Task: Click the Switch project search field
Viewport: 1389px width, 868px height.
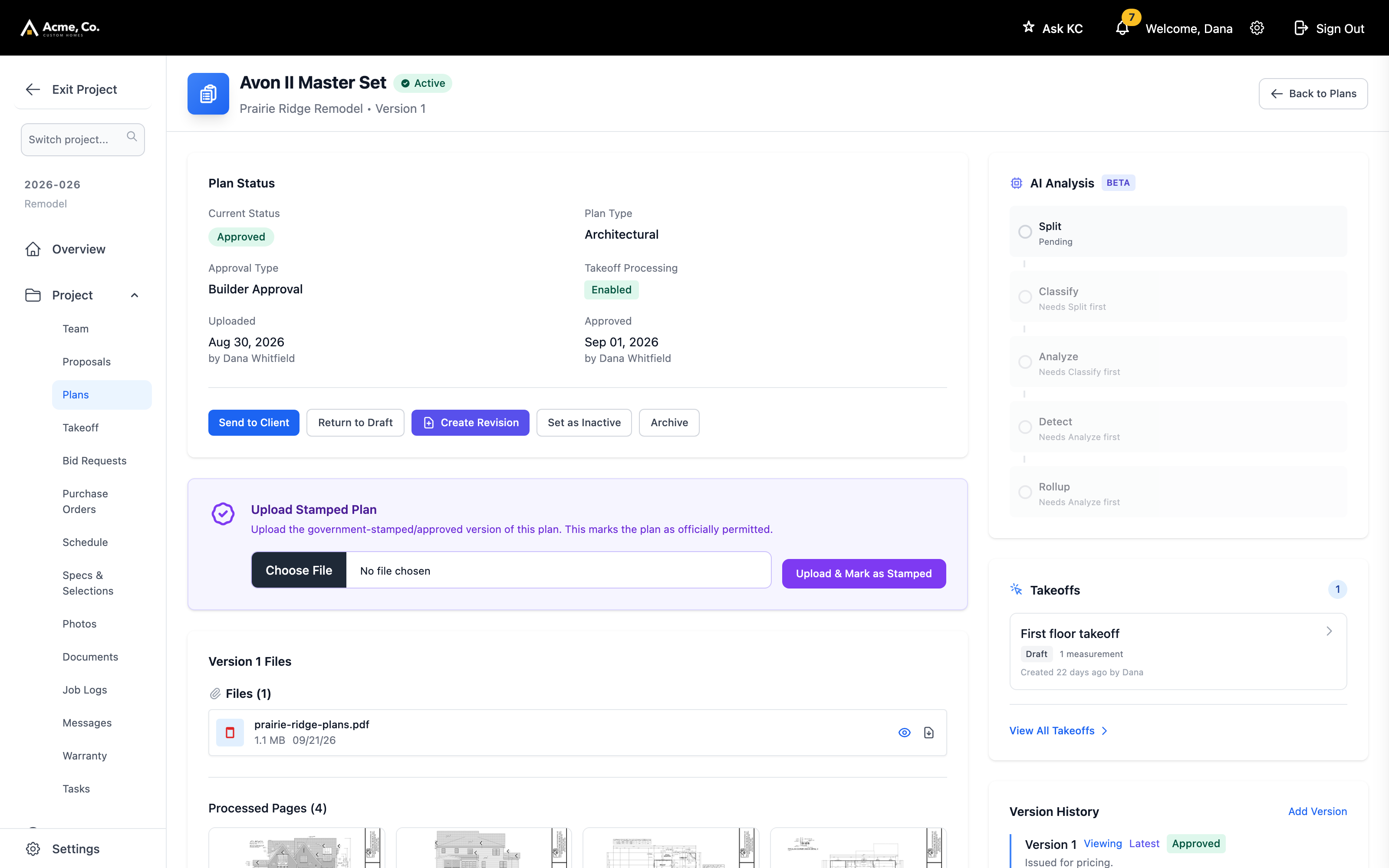Action: tap(82, 139)
